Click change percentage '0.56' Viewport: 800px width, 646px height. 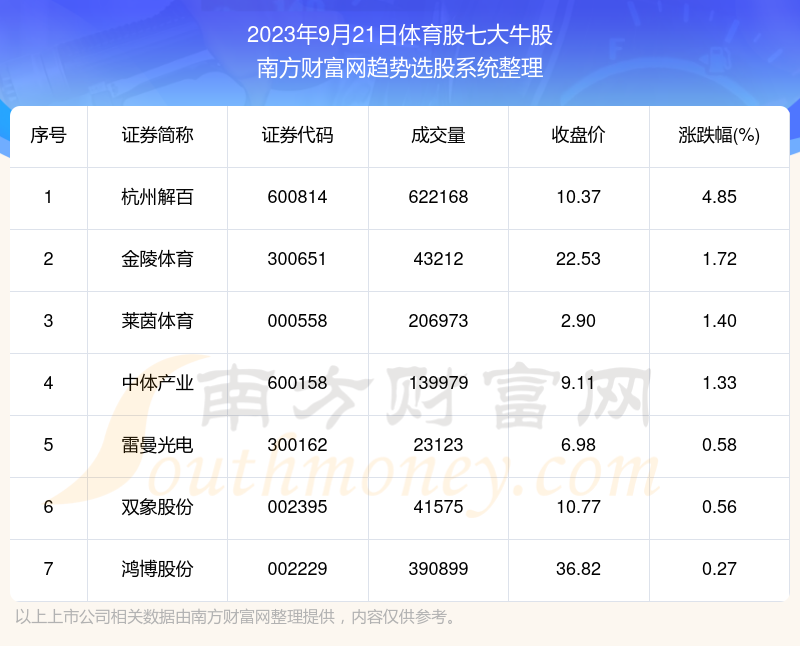point(719,507)
